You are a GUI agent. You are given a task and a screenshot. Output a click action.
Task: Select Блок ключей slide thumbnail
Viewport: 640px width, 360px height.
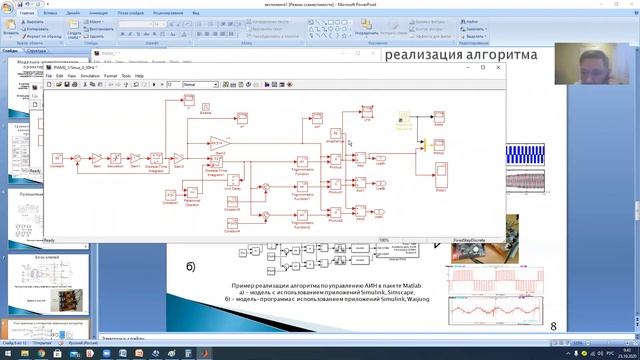[48, 284]
